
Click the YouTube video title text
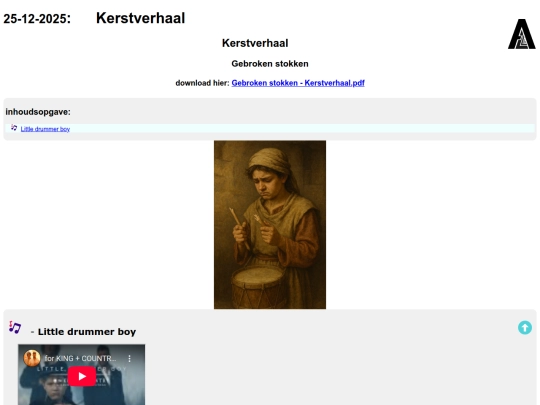[x=80, y=359]
